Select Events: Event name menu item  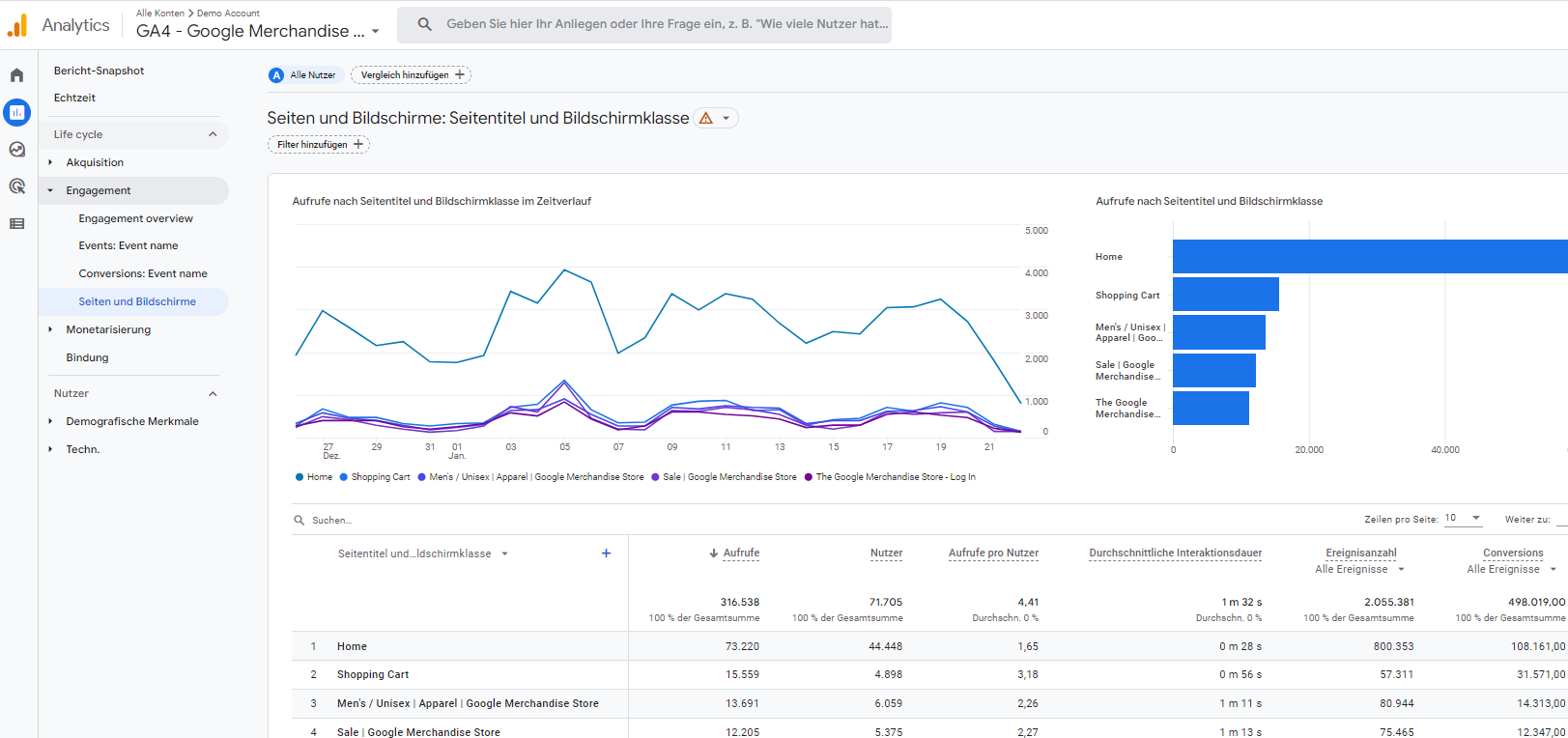128,245
